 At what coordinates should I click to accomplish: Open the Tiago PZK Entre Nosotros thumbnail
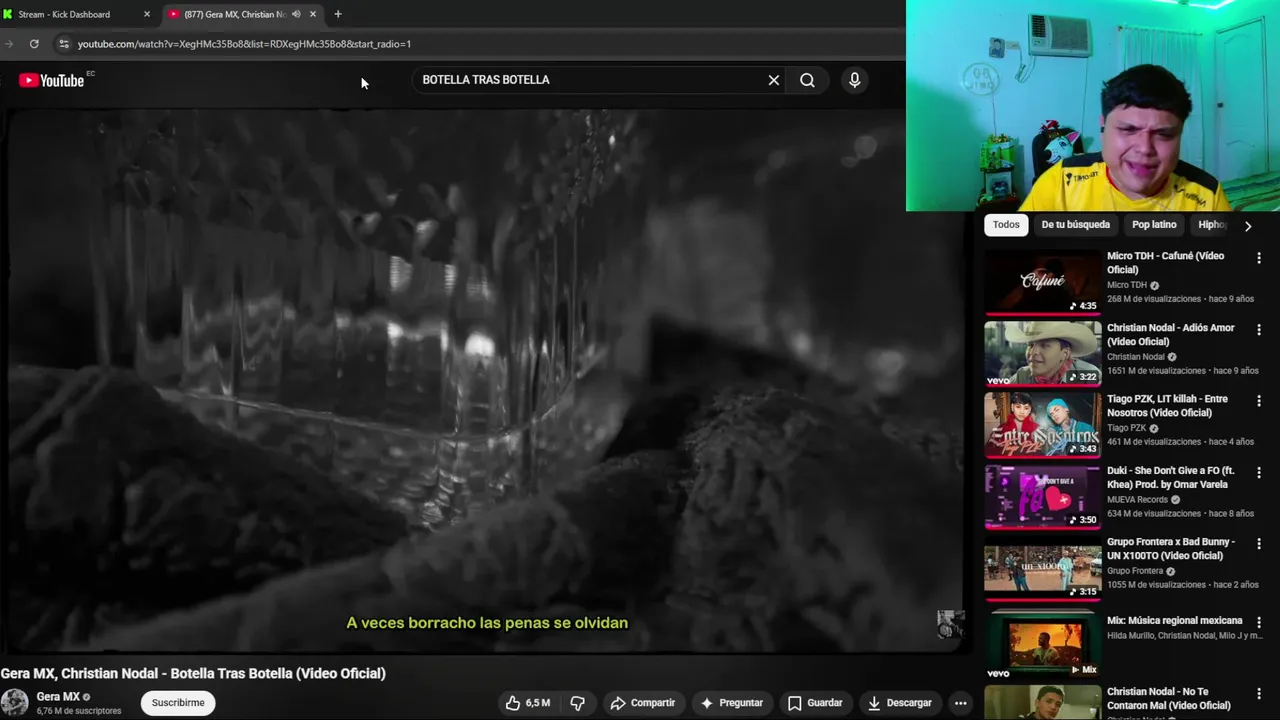click(x=1042, y=425)
